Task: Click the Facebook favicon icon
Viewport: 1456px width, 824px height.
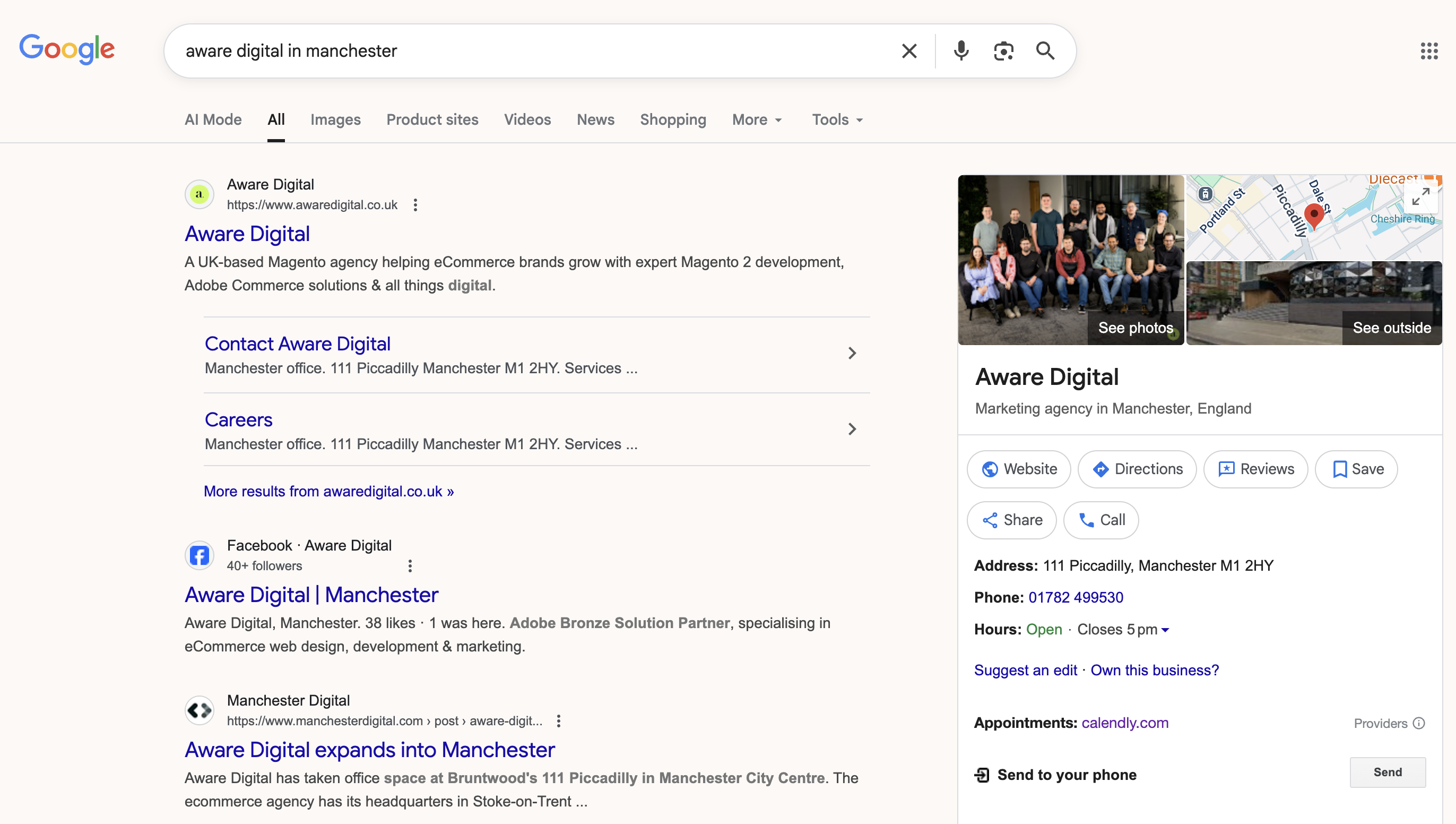Action: tap(199, 555)
